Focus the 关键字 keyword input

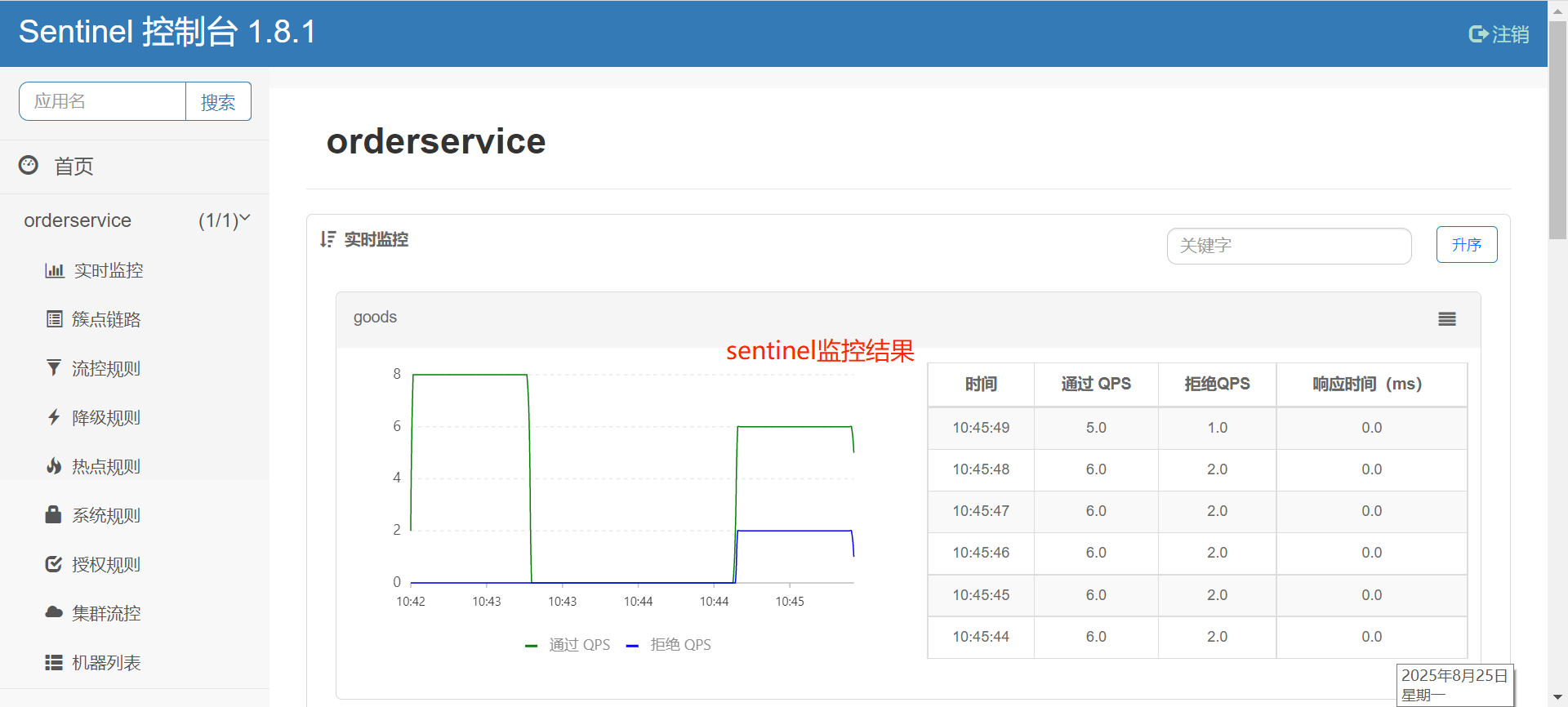pos(1289,246)
